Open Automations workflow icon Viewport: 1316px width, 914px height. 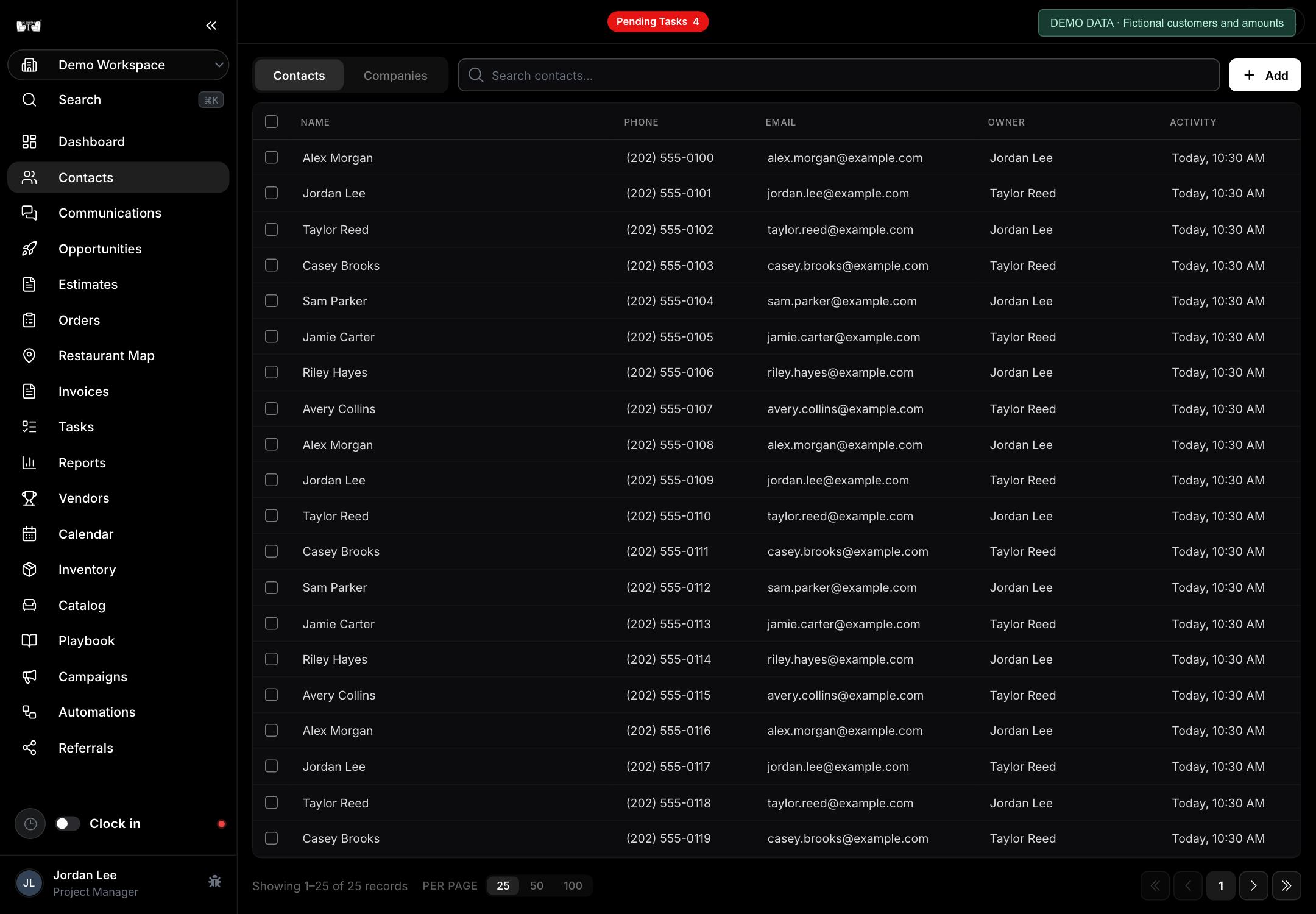click(x=29, y=712)
